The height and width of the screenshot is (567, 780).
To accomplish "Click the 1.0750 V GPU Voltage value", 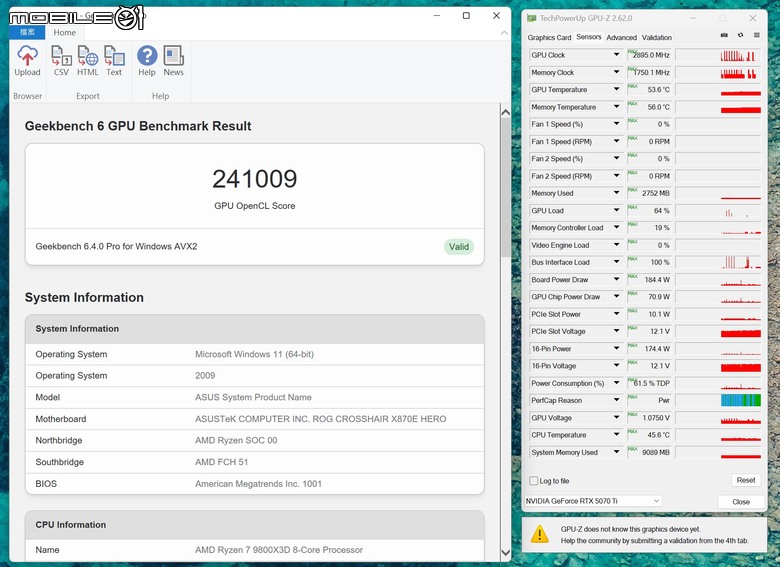I will (x=656, y=418).
